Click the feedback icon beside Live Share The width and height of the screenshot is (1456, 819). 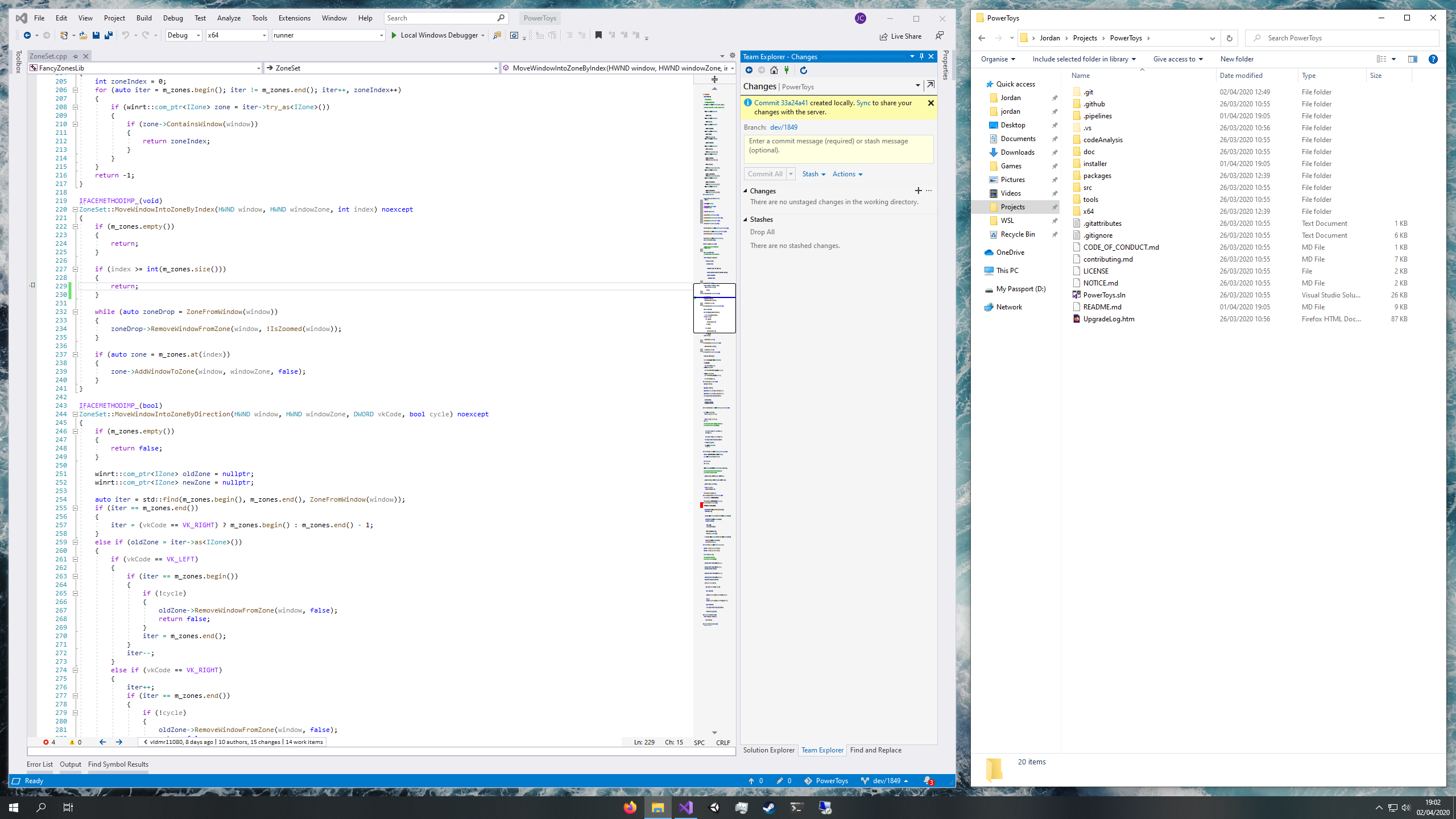tap(940, 36)
